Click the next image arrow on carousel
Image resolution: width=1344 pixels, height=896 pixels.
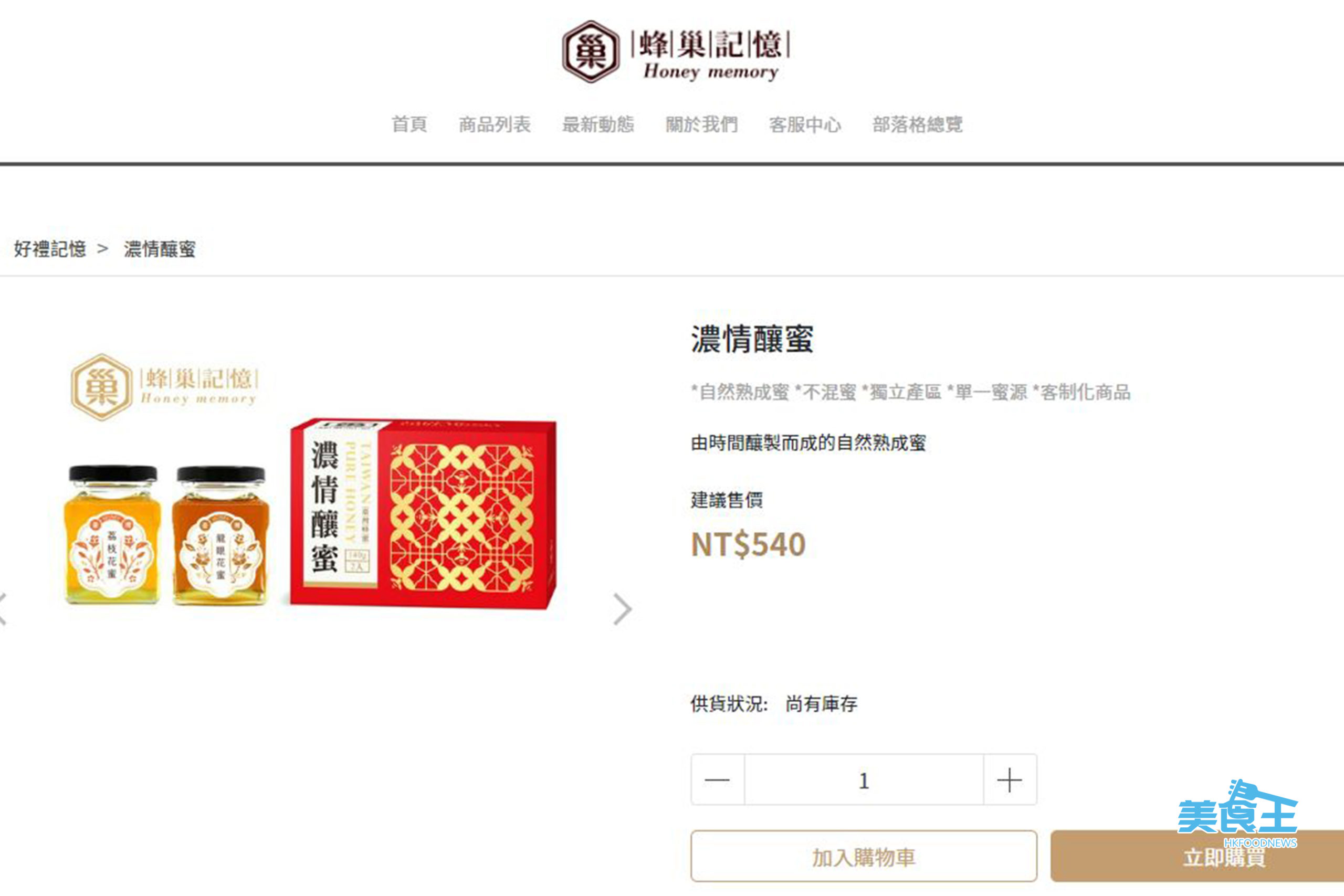tap(622, 609)
